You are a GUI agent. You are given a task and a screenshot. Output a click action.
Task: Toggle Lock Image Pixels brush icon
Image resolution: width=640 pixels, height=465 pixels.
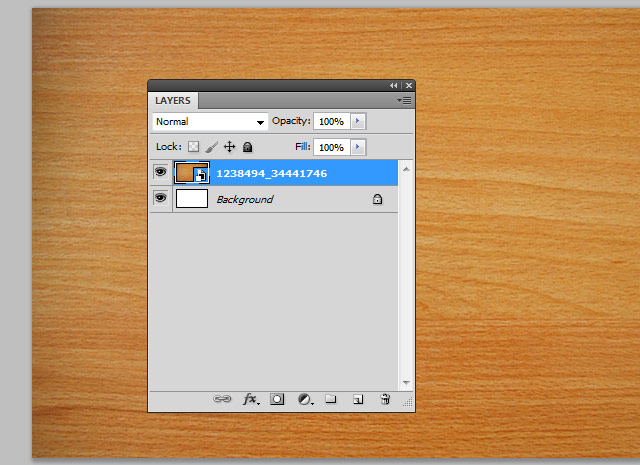click(x=211, y=147)
